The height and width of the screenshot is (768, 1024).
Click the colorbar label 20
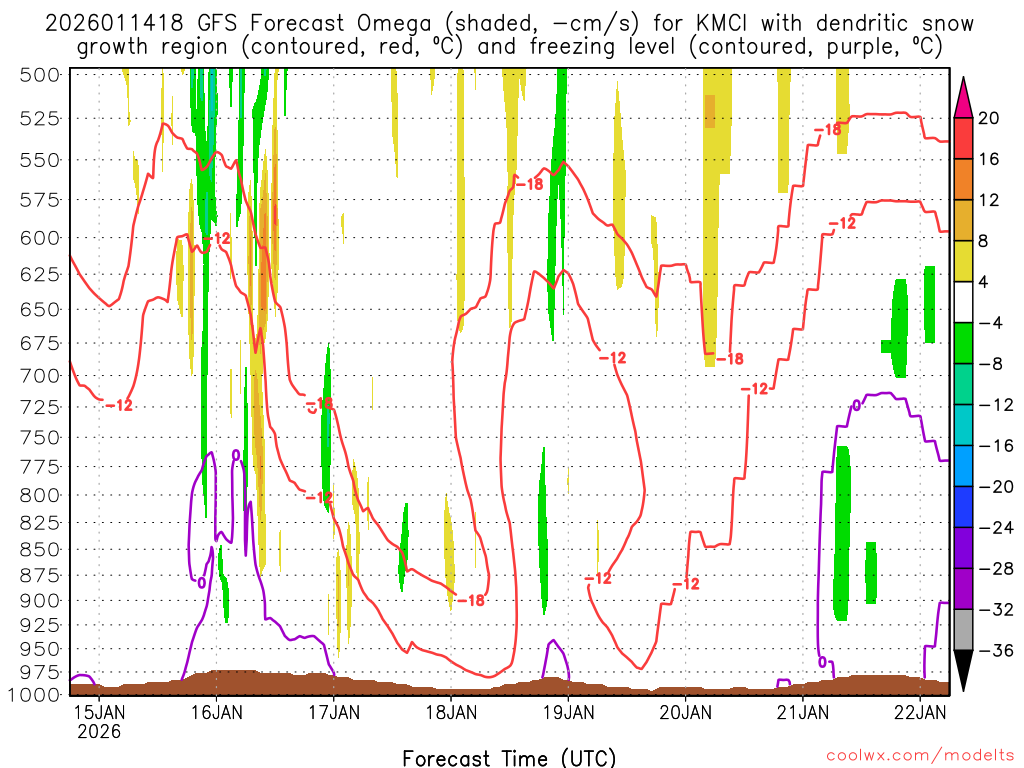point(989,118)
